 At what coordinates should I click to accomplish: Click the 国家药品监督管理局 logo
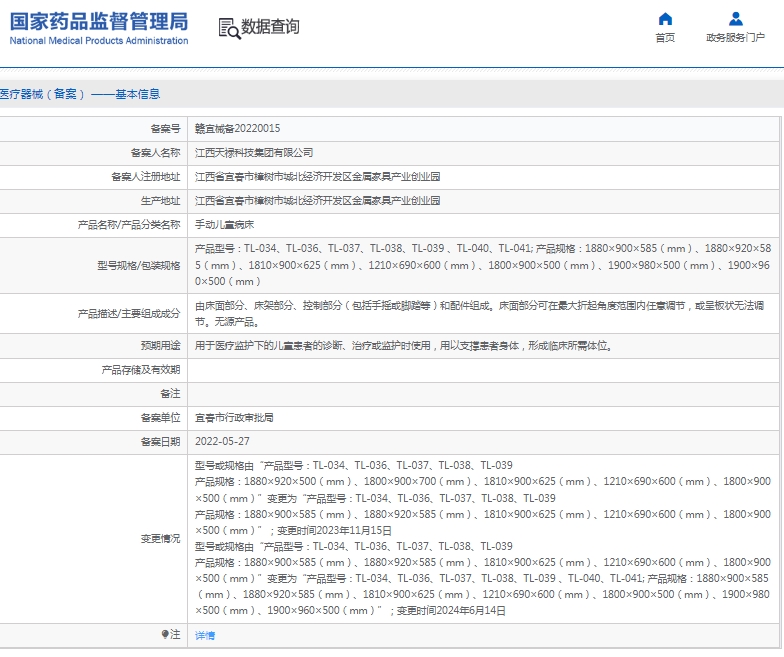tap(99, 22)
